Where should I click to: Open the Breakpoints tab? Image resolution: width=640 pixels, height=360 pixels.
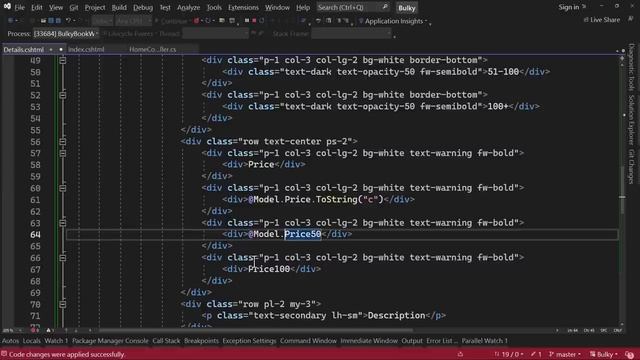pos(201,341)
